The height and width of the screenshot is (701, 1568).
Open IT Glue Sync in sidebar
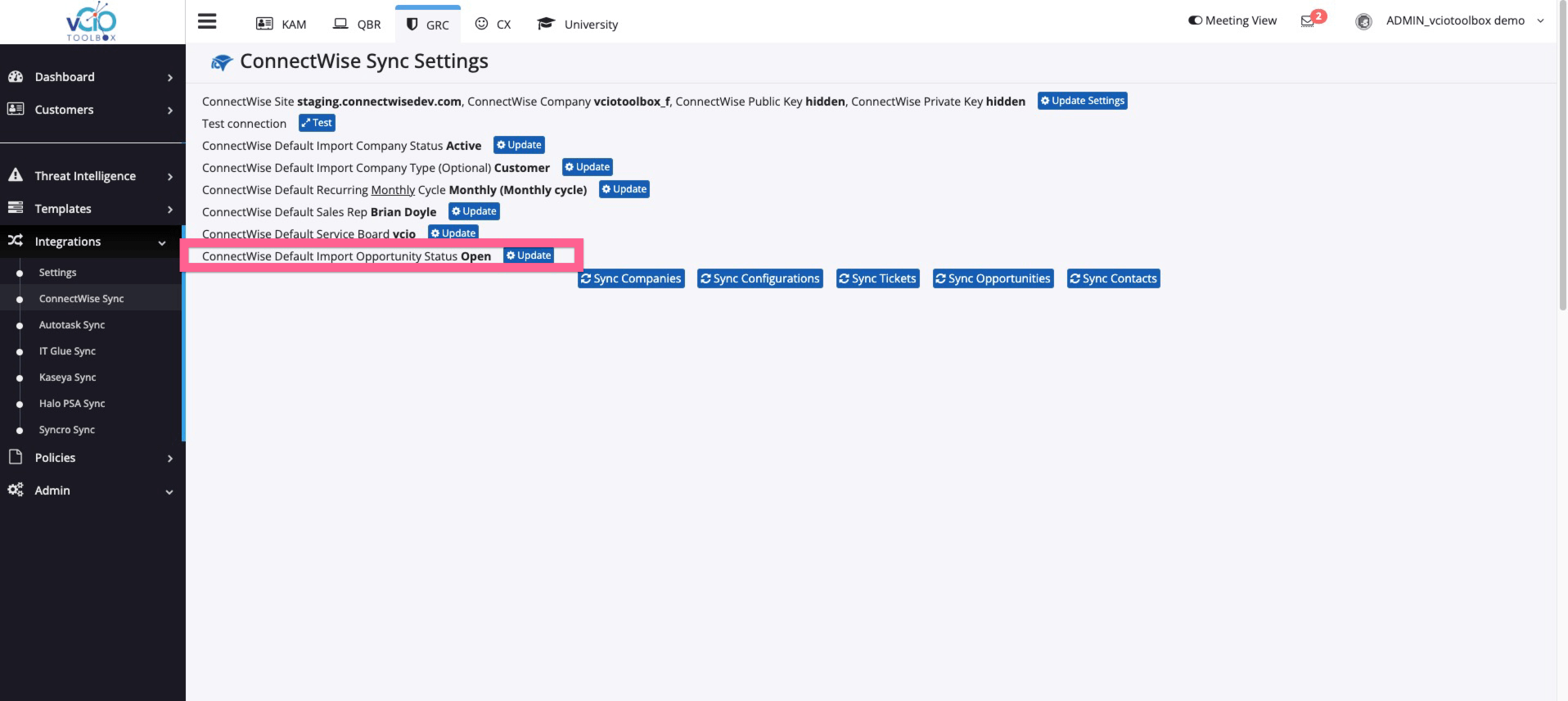click(67, 351)
